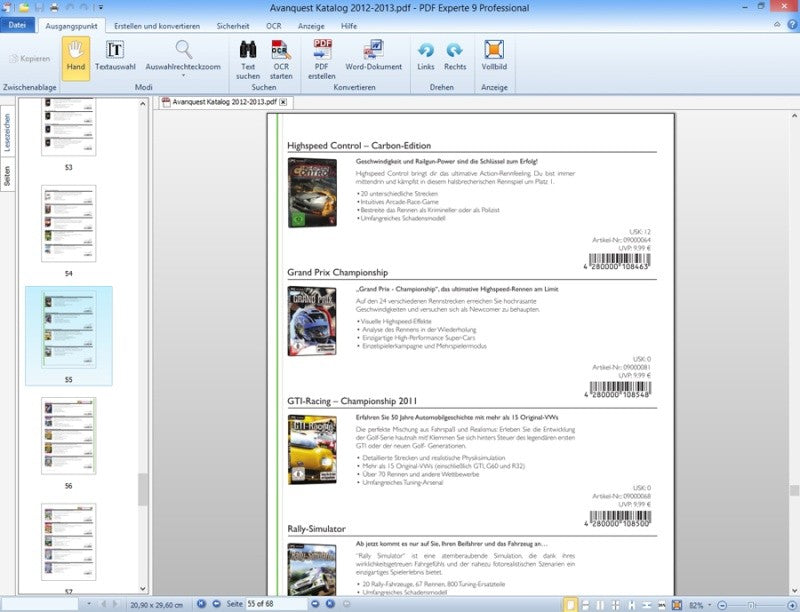Select the Ausgangspunkt ribbon tab
This screenshot has height=612, width=800.
coord(71,26)
